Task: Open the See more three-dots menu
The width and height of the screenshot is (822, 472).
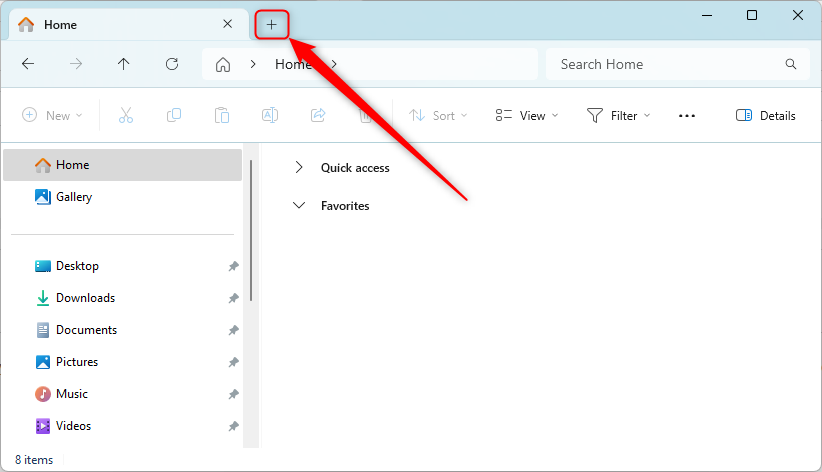Action: click(x=687, y=116)
